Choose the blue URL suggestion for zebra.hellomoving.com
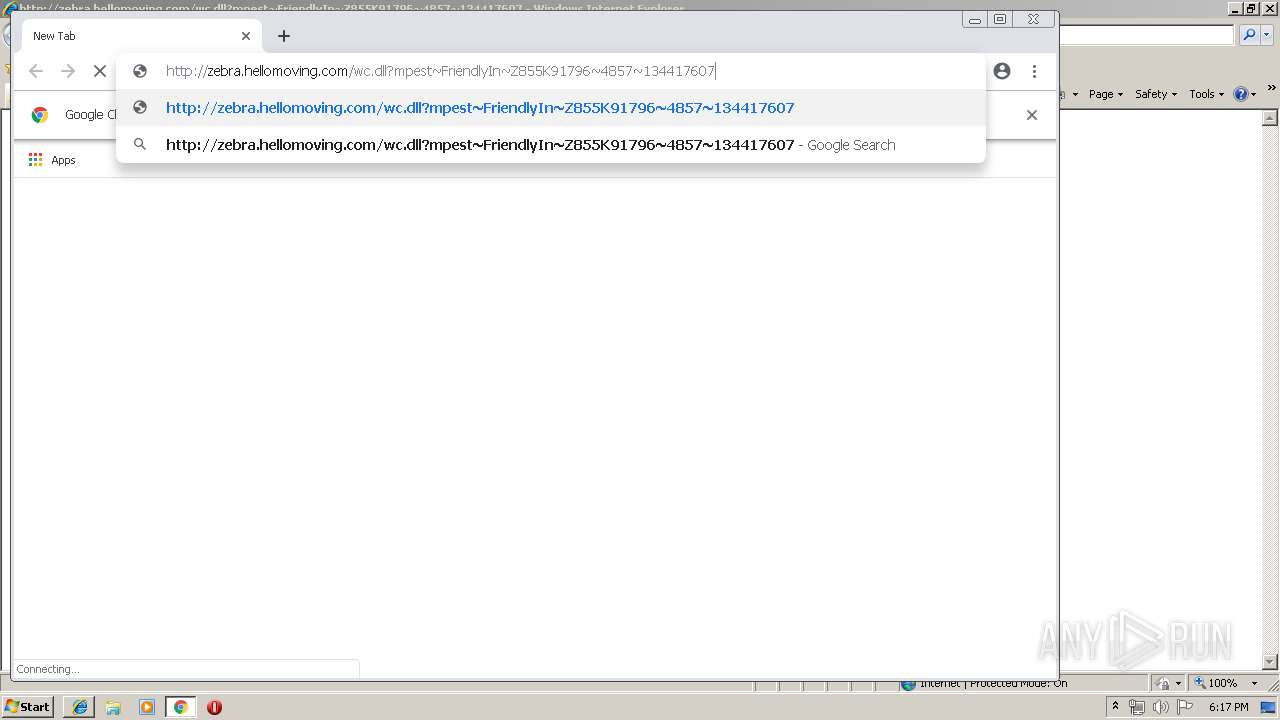 click(x=551, y=108)
